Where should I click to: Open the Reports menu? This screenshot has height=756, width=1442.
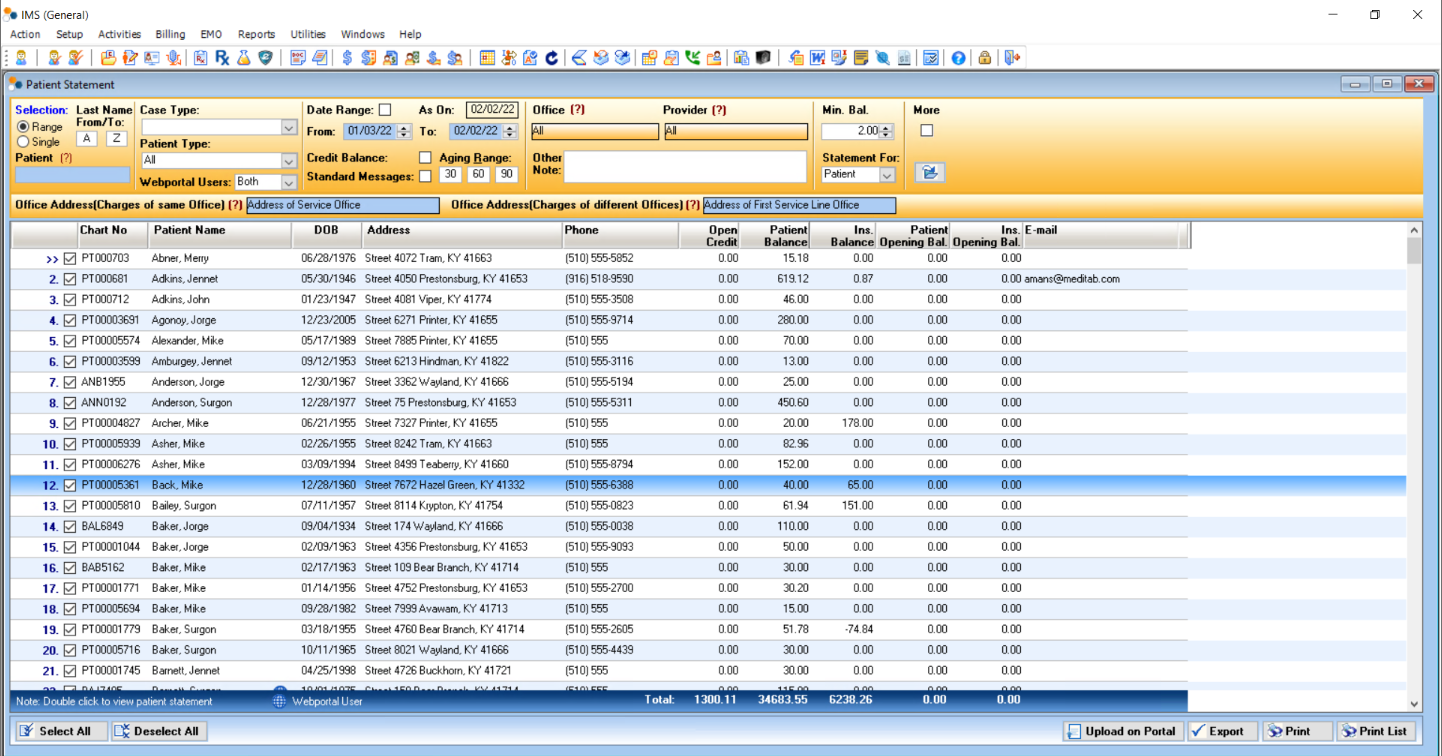256,34
